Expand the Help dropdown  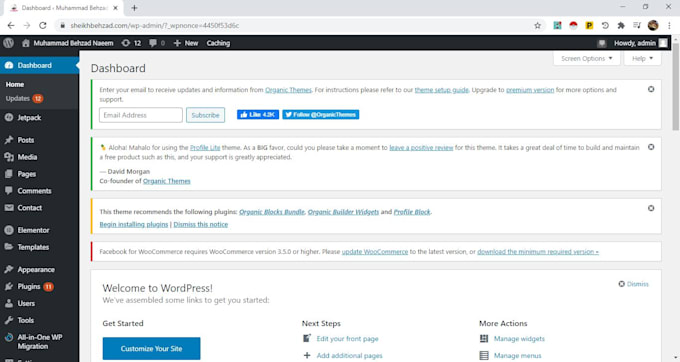(642, 59)
